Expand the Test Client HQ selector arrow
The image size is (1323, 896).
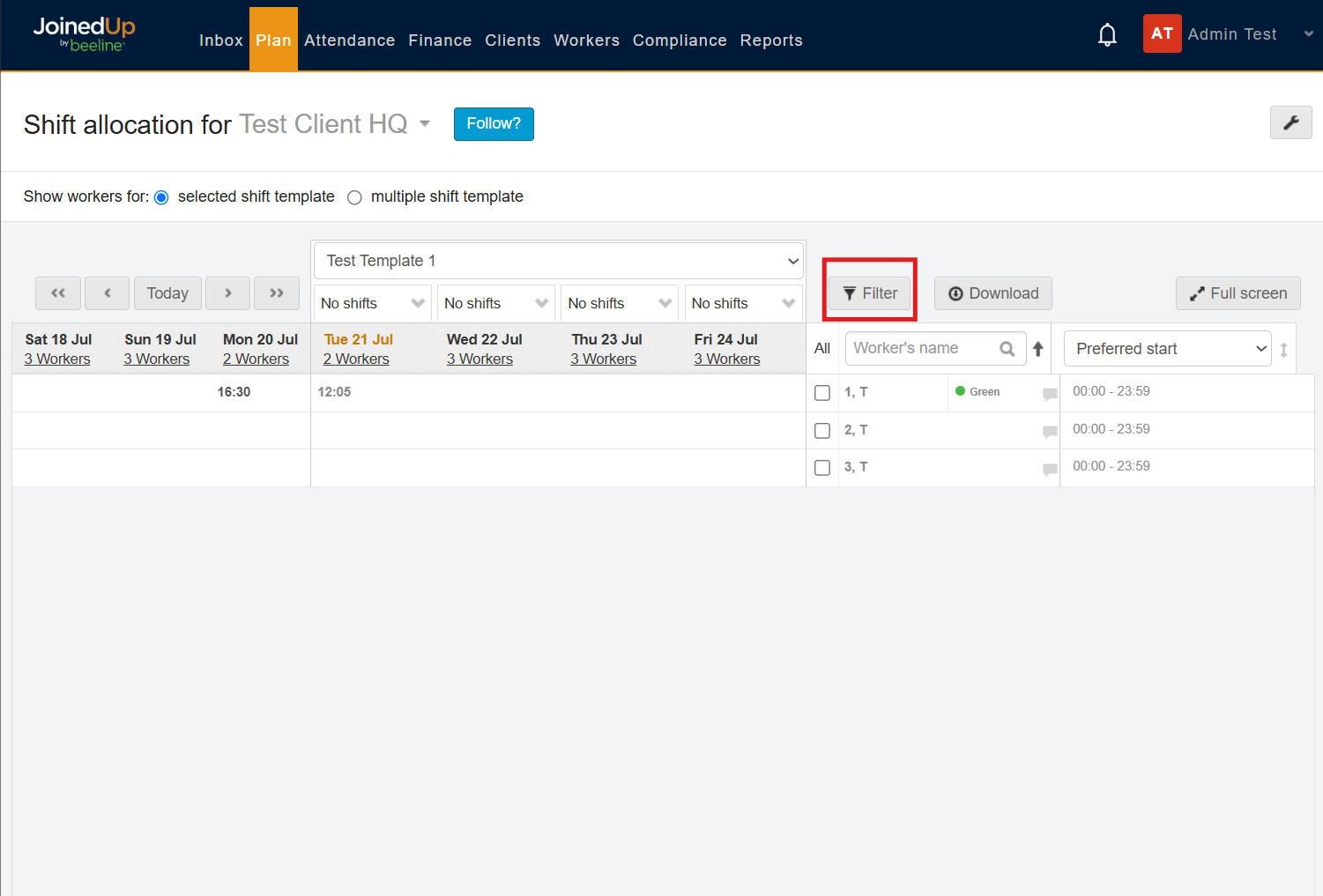425,123
